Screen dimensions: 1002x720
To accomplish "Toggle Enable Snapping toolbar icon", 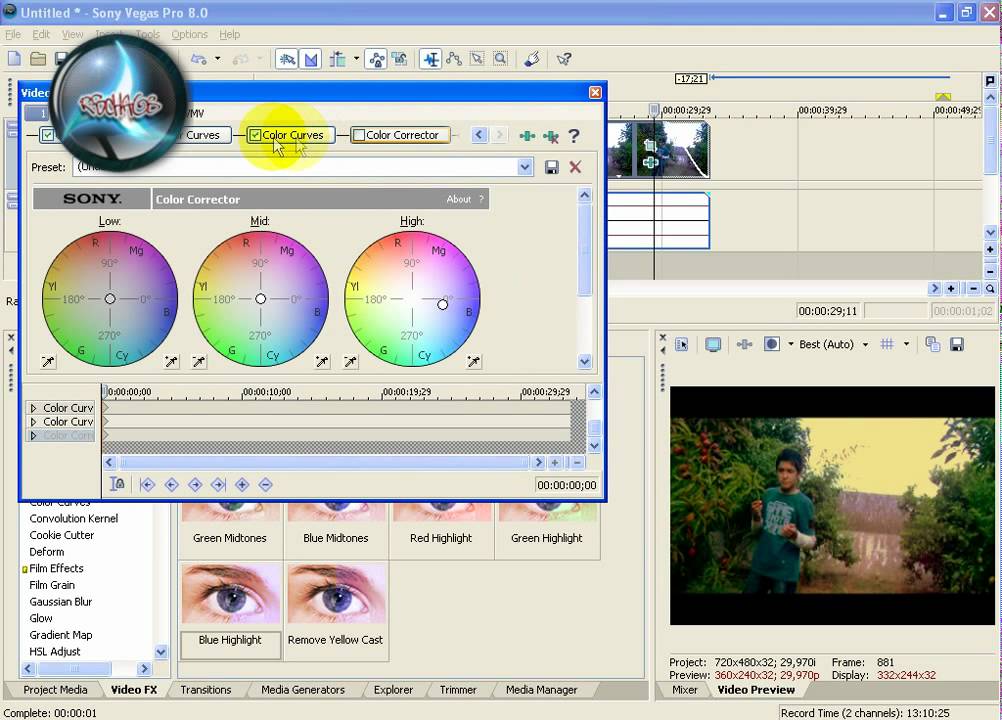I will 286,59.
